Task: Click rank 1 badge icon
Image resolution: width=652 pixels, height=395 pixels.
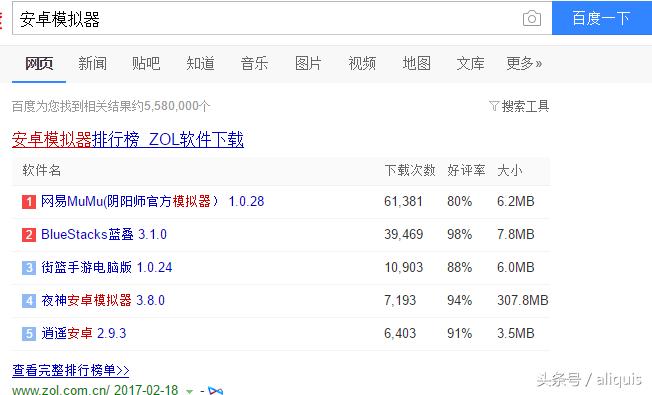Action: [x=29, y=202]
